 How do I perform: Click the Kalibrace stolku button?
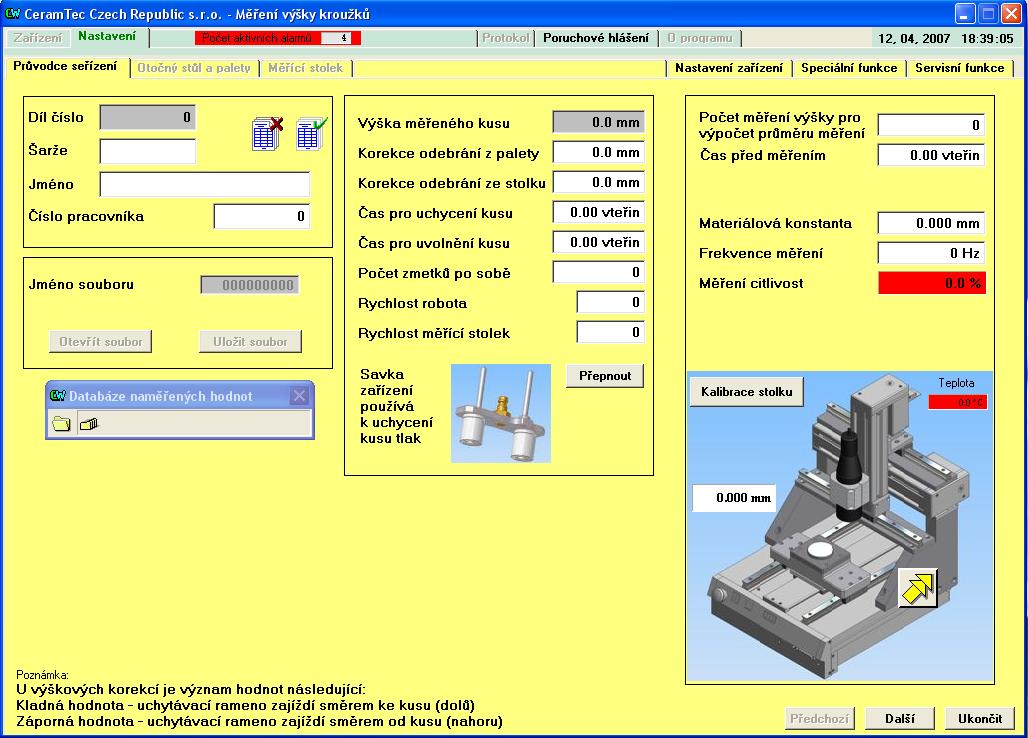[746, 392]
